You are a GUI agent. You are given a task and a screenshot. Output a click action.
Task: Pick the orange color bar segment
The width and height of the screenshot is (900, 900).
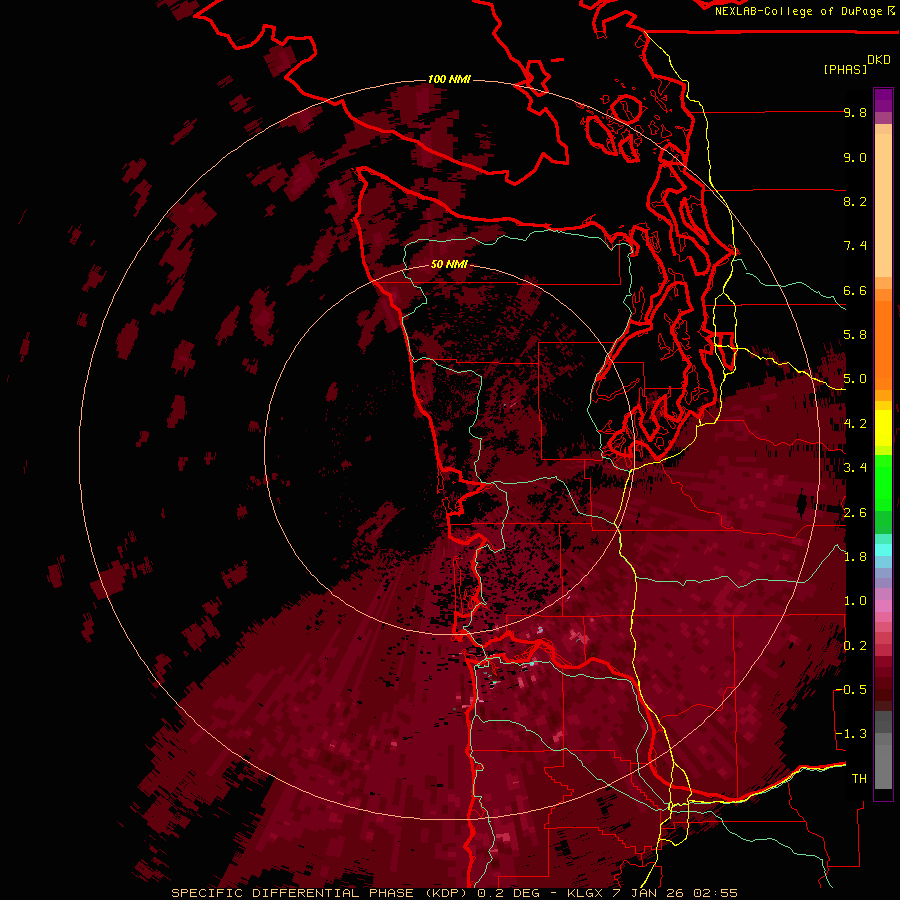click(883, 345)
